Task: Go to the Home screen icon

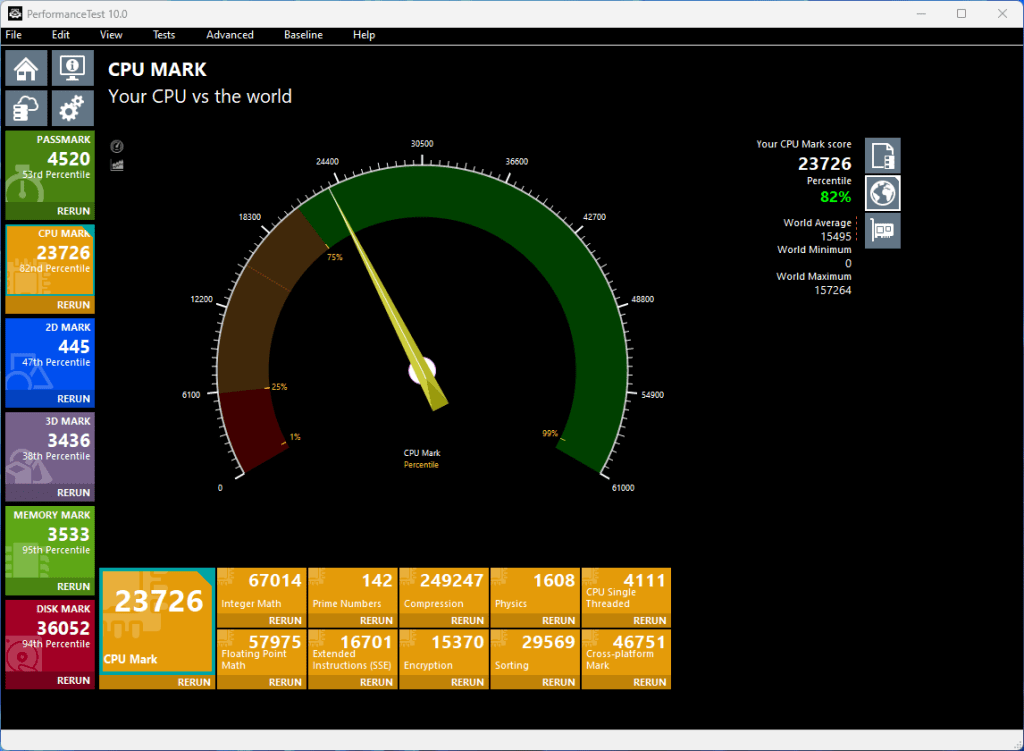Action: pos(26,69)
